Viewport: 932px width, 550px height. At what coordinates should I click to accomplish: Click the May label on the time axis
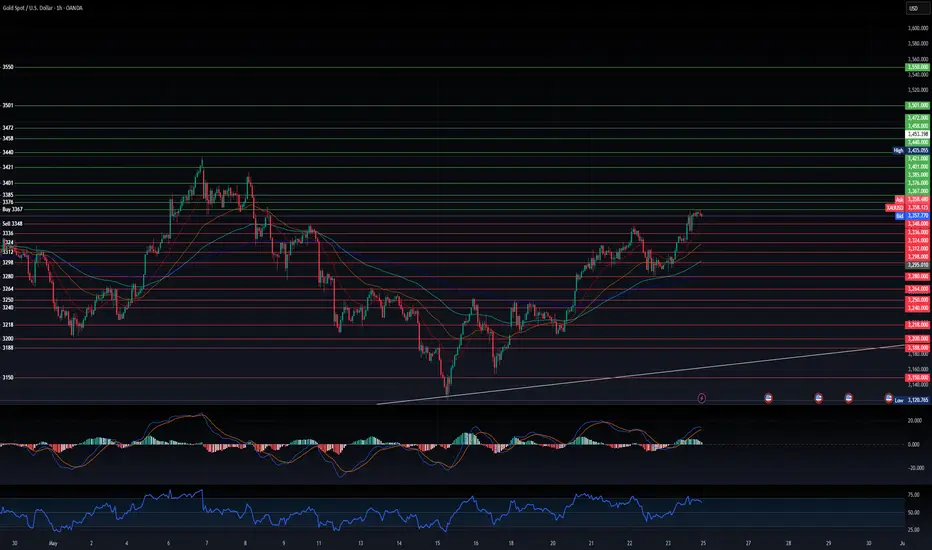pyautogui.click(x=53, y=543)
